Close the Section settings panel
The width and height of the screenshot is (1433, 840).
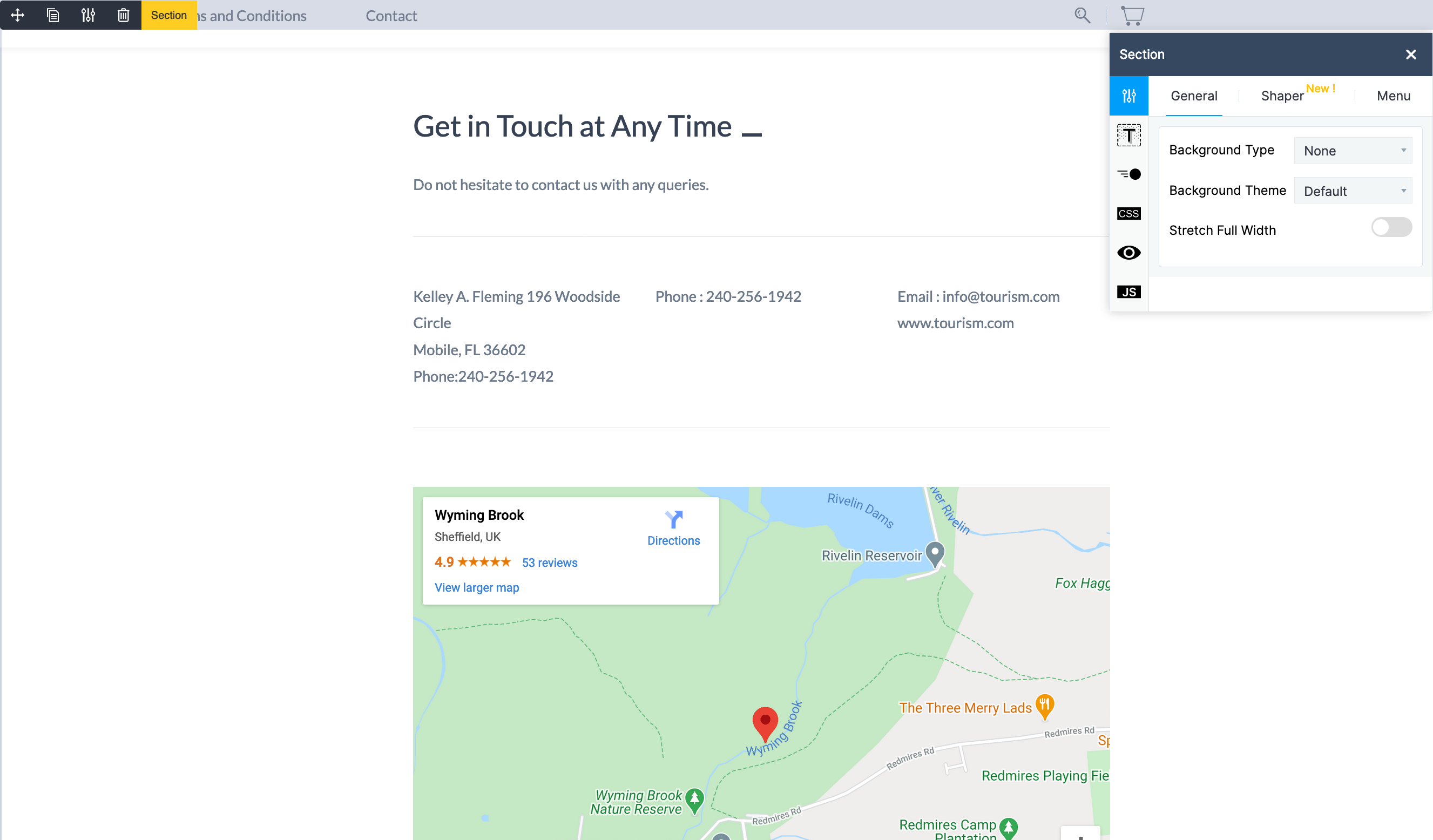pos(1411,55)
